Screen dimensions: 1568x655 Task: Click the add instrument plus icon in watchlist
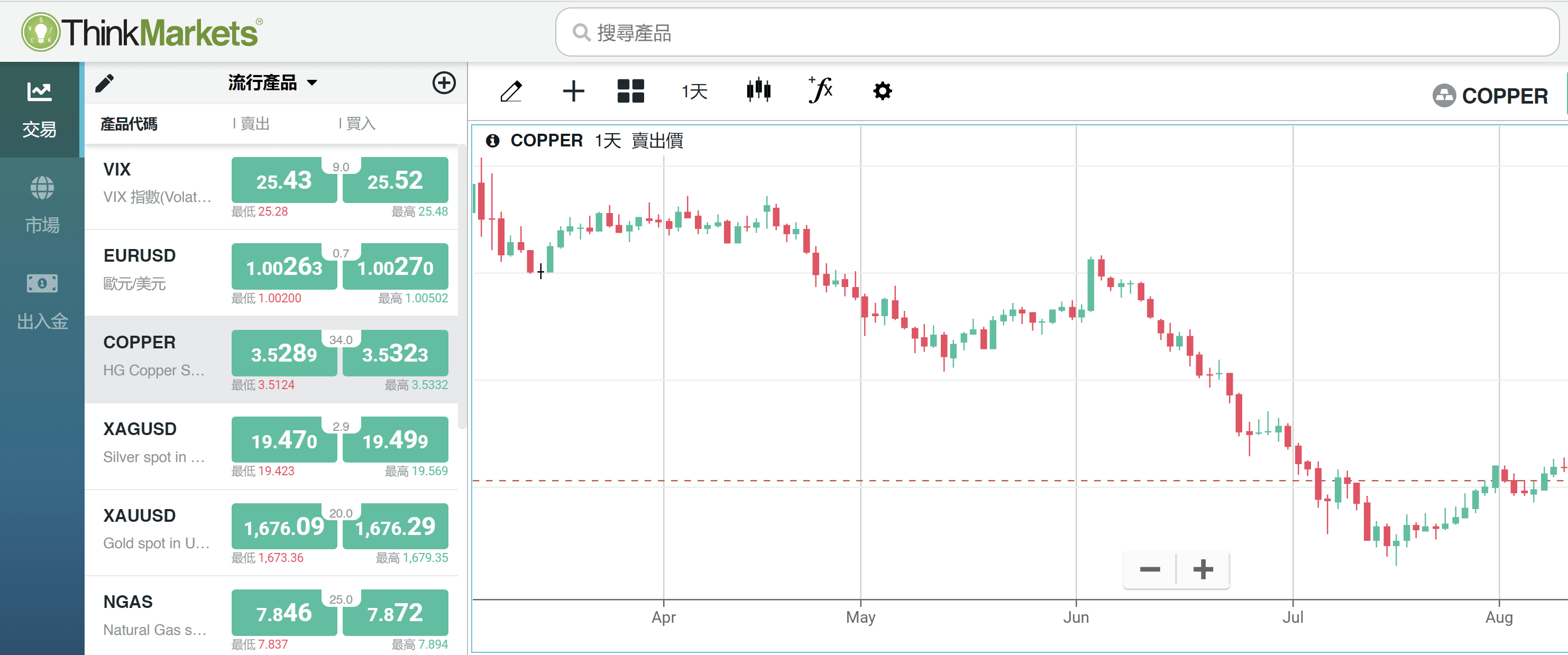444,83
